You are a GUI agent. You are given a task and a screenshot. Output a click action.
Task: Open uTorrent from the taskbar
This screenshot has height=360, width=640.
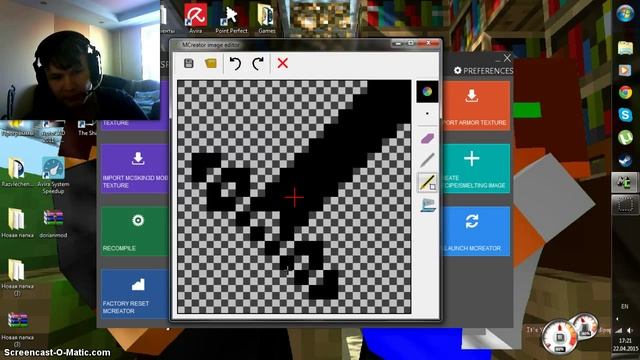tap(625, 138)
